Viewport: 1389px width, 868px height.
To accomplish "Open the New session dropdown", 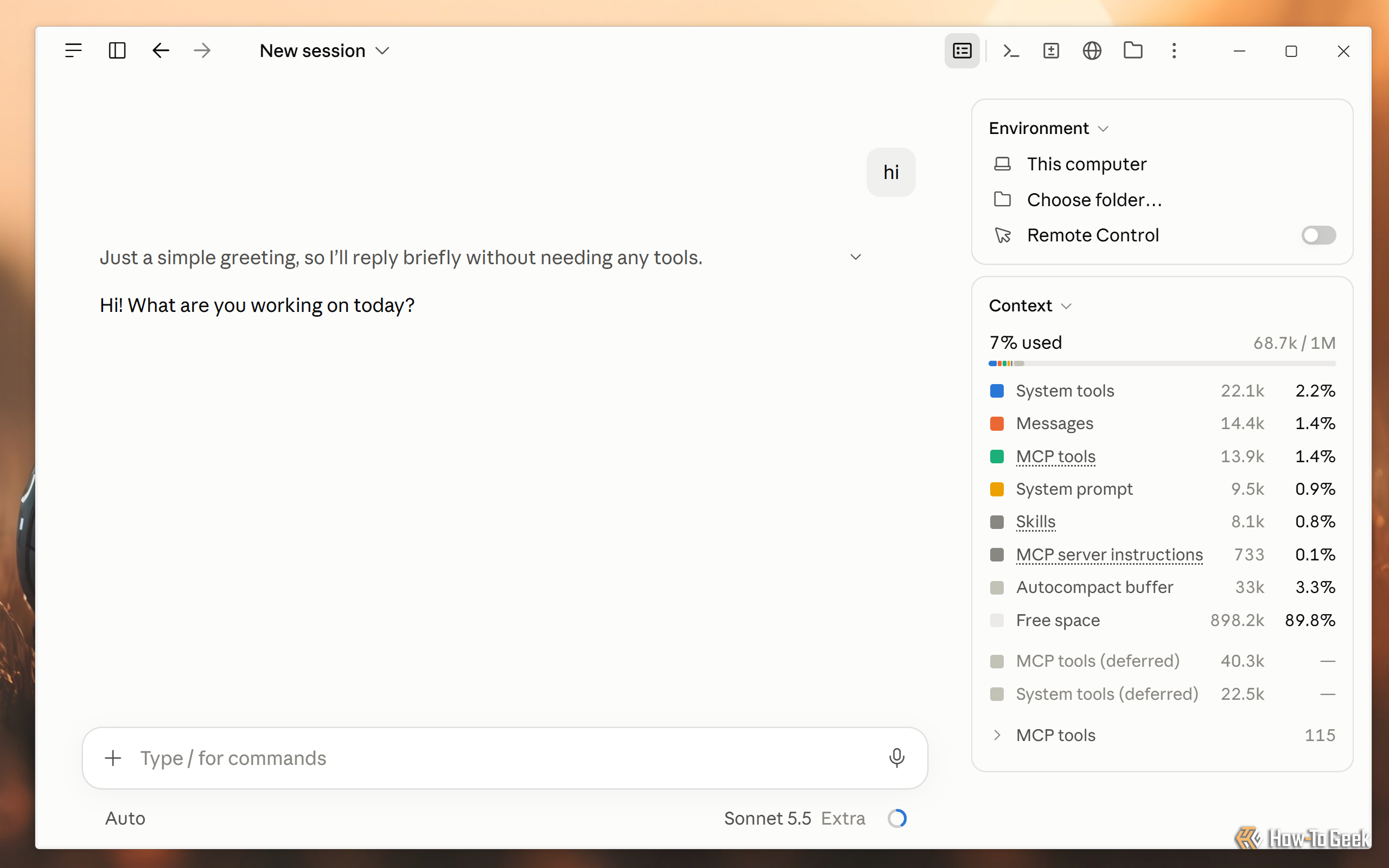I will [x=324, y=50].
